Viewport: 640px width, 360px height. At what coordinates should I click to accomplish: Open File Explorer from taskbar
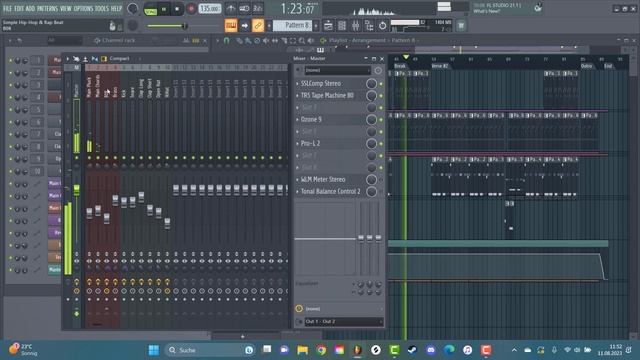302,350
